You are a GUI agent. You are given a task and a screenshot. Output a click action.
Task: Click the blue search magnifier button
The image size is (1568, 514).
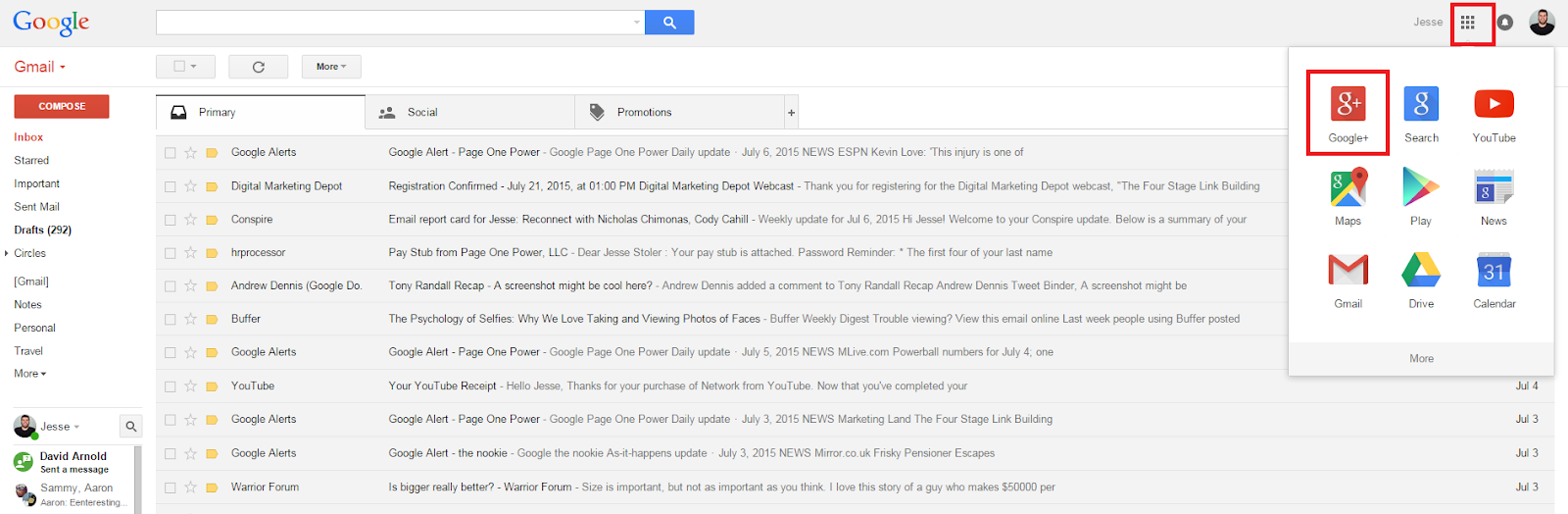[669, 23]
